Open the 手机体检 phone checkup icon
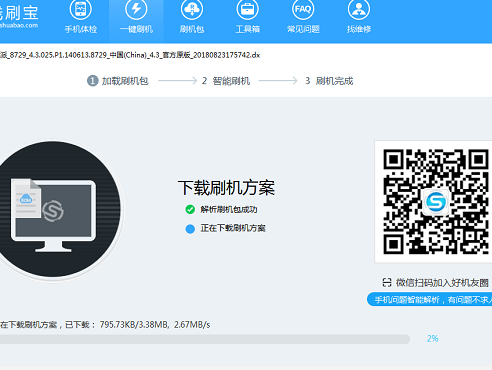Viewport: 492px width, 370px height. tap(81, 9)
